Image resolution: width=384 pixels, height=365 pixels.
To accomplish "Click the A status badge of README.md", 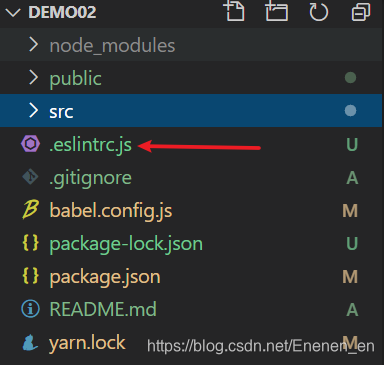I will click(352, 310).
